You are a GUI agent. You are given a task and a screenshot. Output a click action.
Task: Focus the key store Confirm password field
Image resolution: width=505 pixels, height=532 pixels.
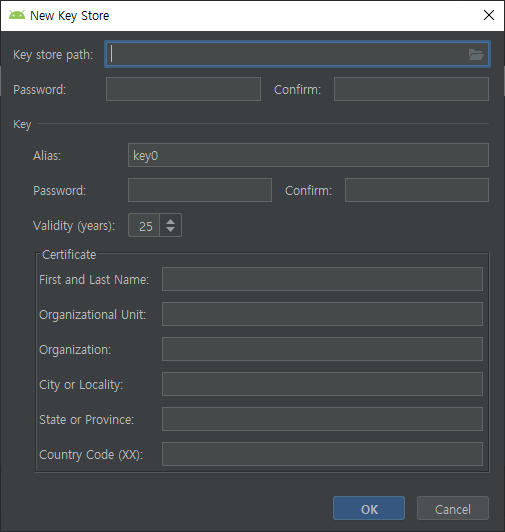pyautogui.click(x=411, y=89)
